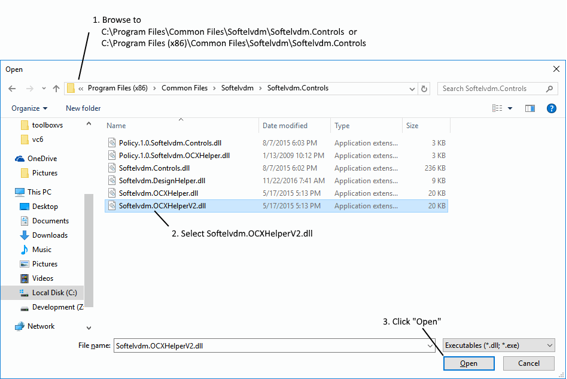Click the Softelvdm.Controls breadcrumb
This screenshot has height=379, width=567.
coord(298,88)
